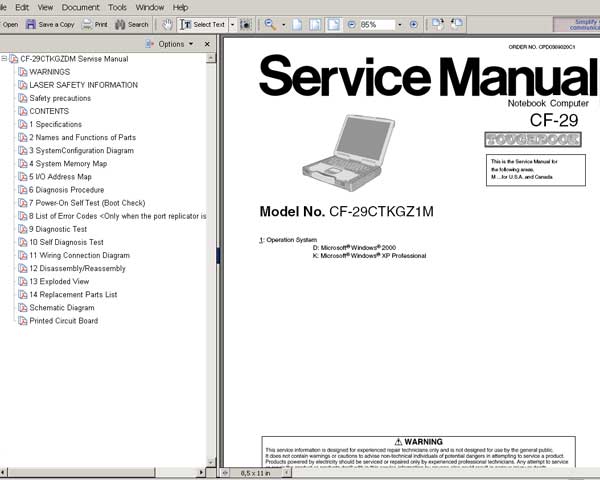Rotate page counterclockwise icon
The height and width of the screenshot is (480, 600).
456,24
